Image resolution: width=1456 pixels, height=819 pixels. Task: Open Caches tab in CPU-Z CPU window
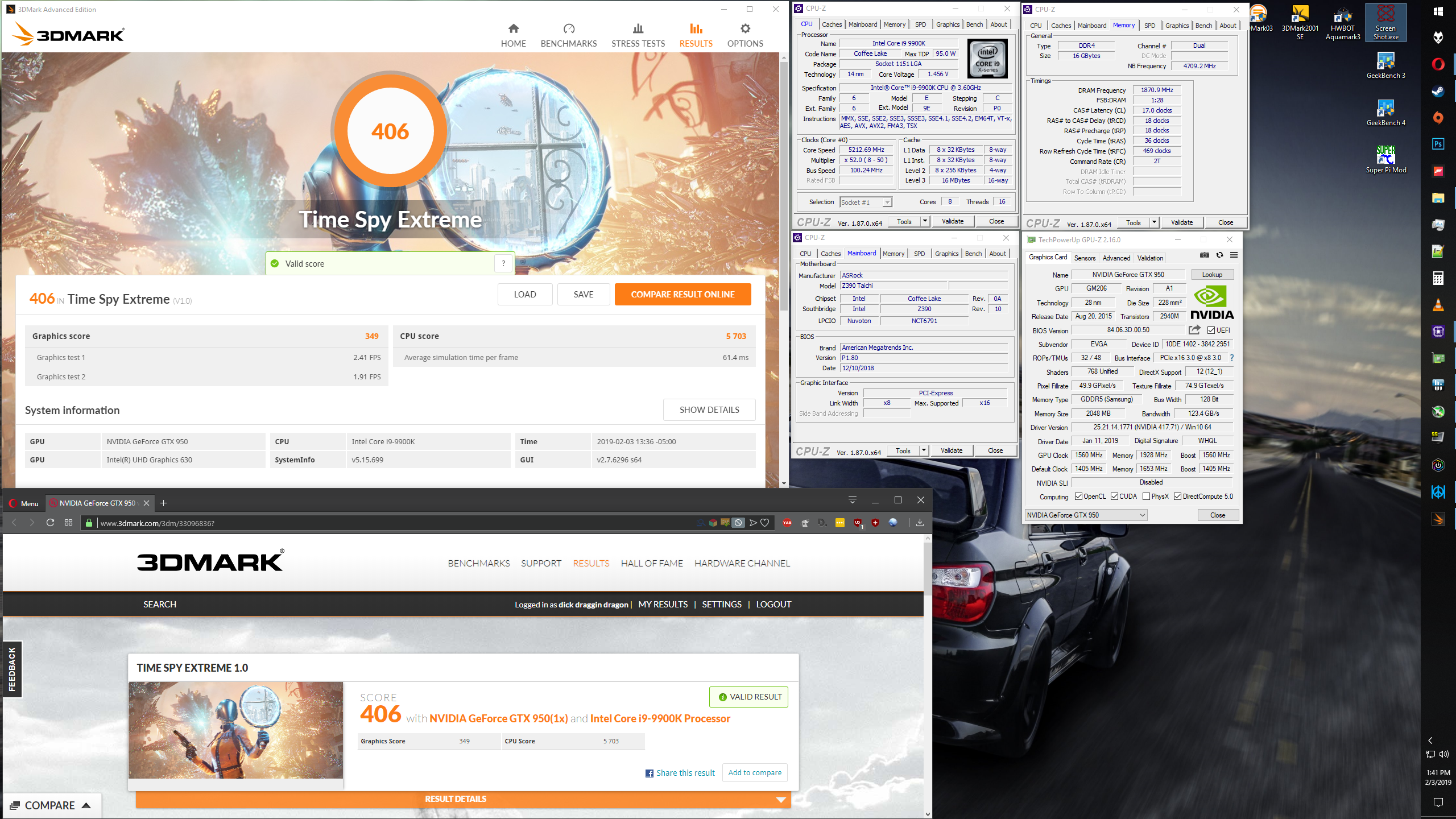[x=832, y=24]
